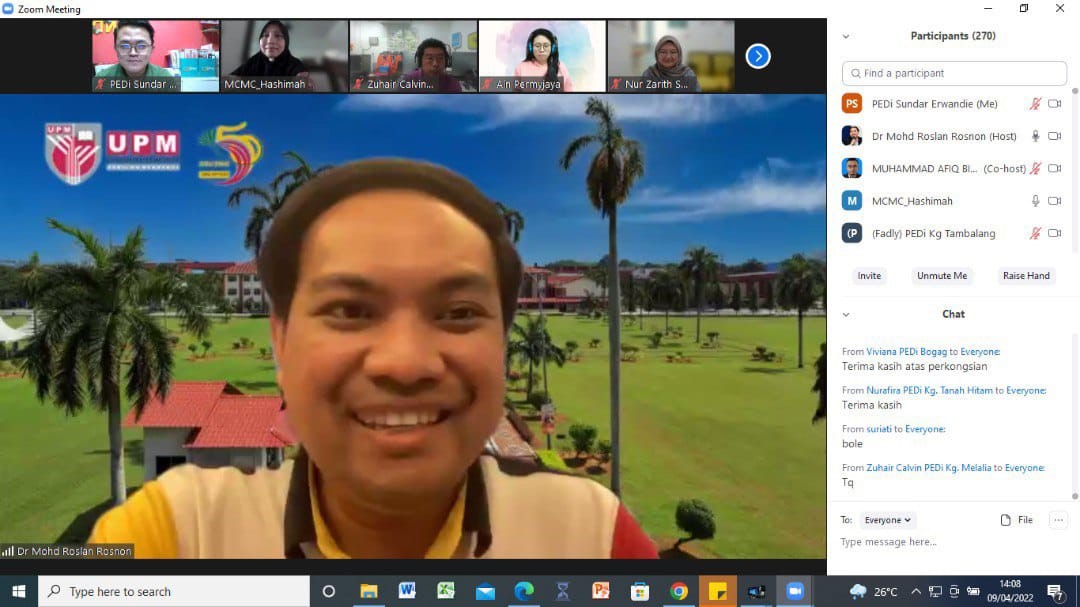The image size is (1080, 607).
Task: Toggle muted mic for PEDi Sundar Erwandie
Action: tap(1036, 104)
